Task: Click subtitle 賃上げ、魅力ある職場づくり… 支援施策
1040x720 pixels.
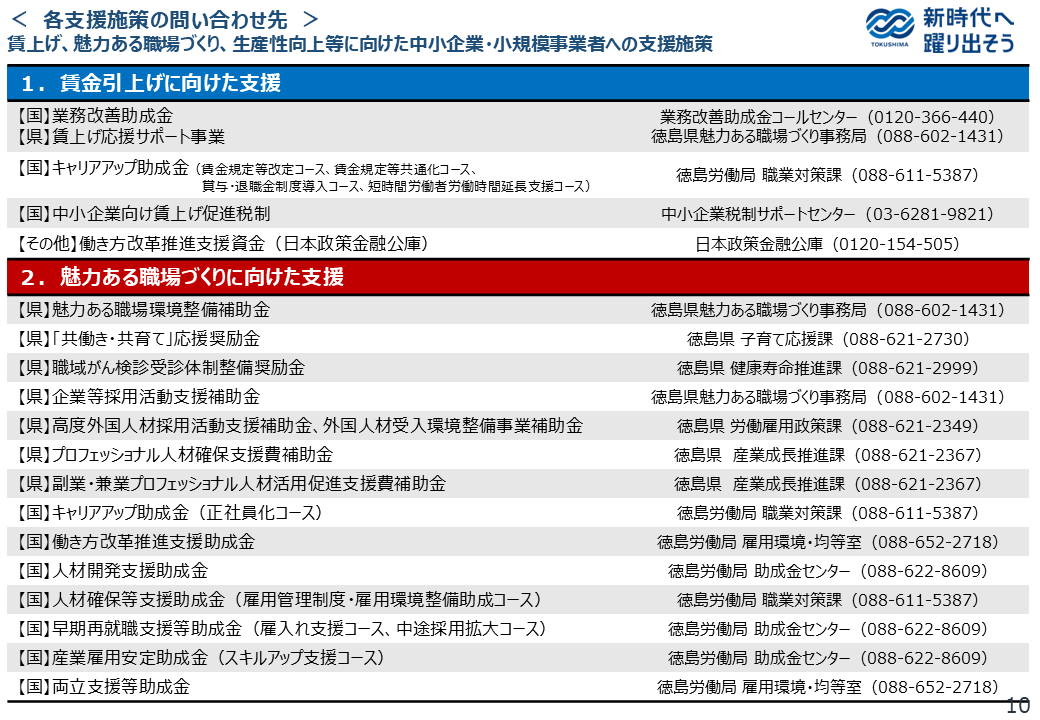Action: point(359,44)
